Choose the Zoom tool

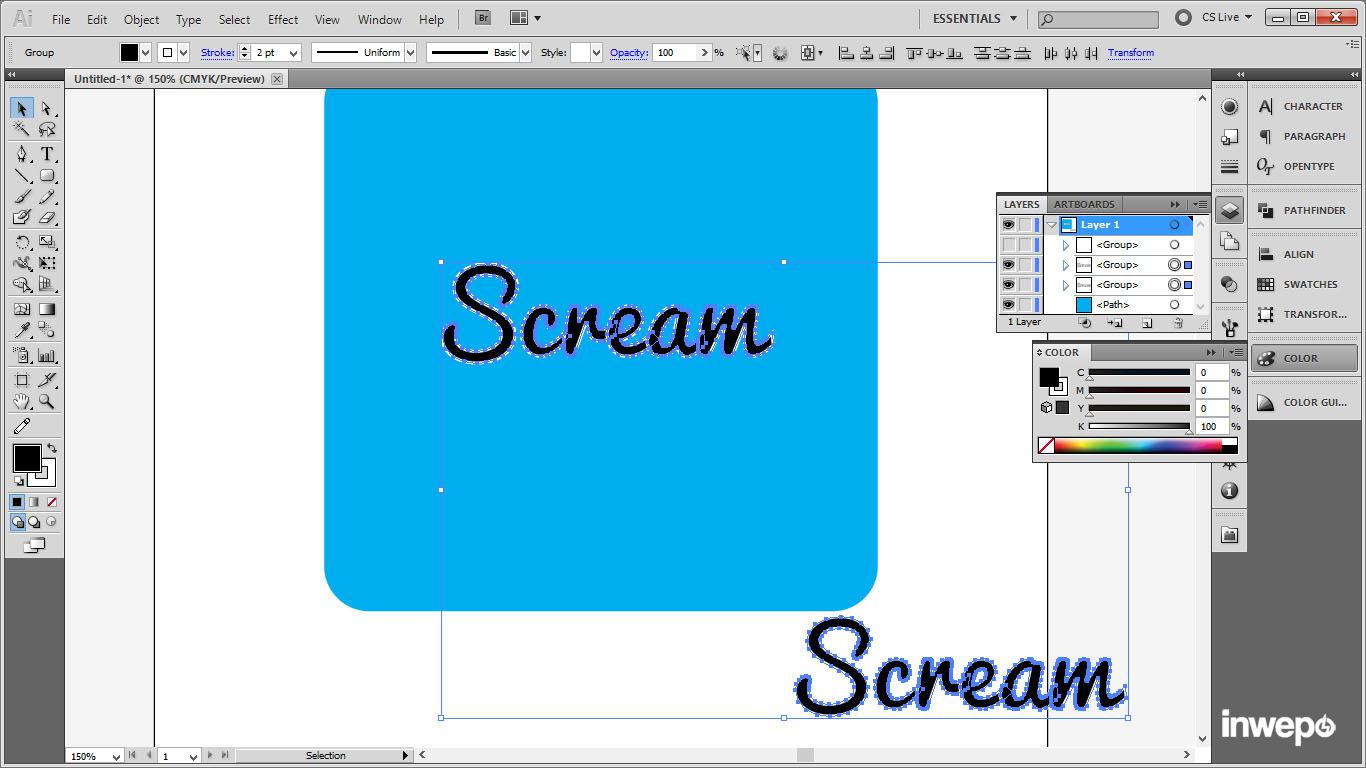click(x=46, y=401)
